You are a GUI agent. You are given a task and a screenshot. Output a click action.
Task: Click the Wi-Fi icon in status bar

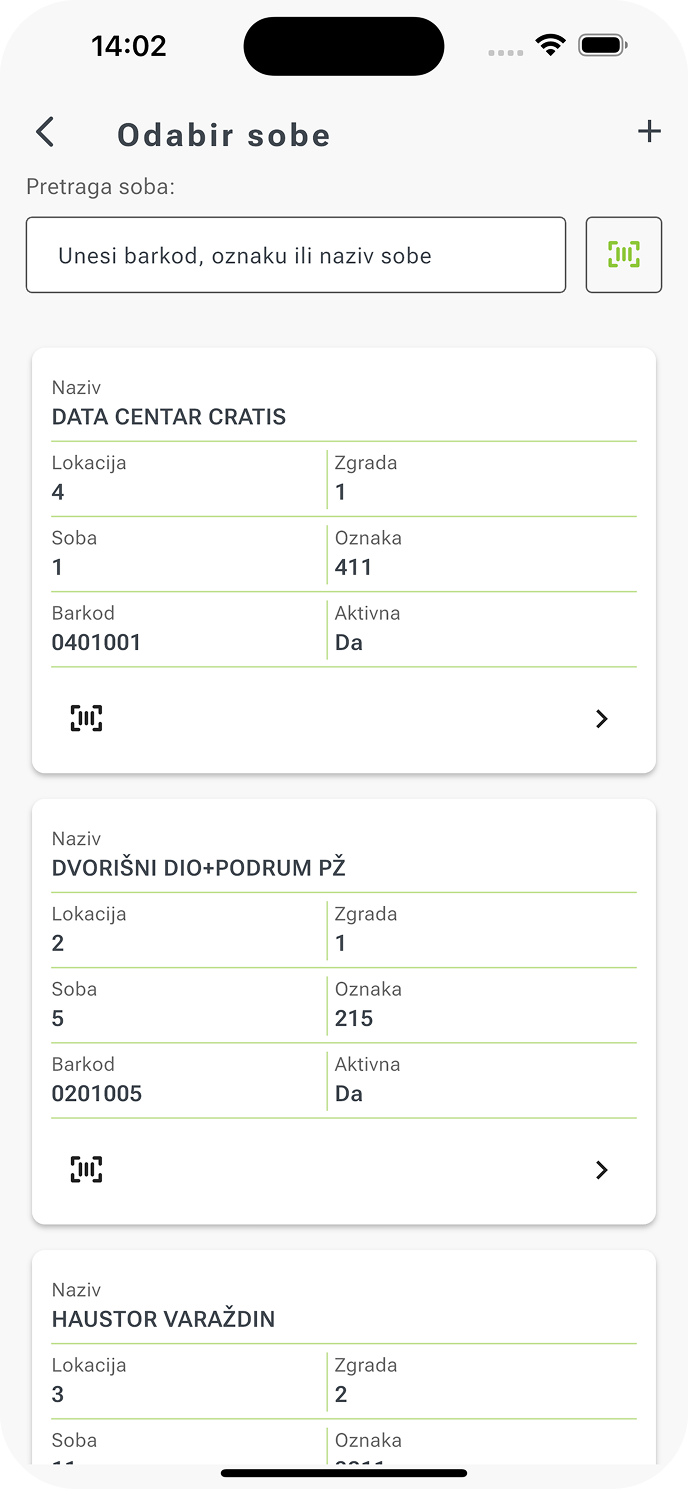pos(550,45)
